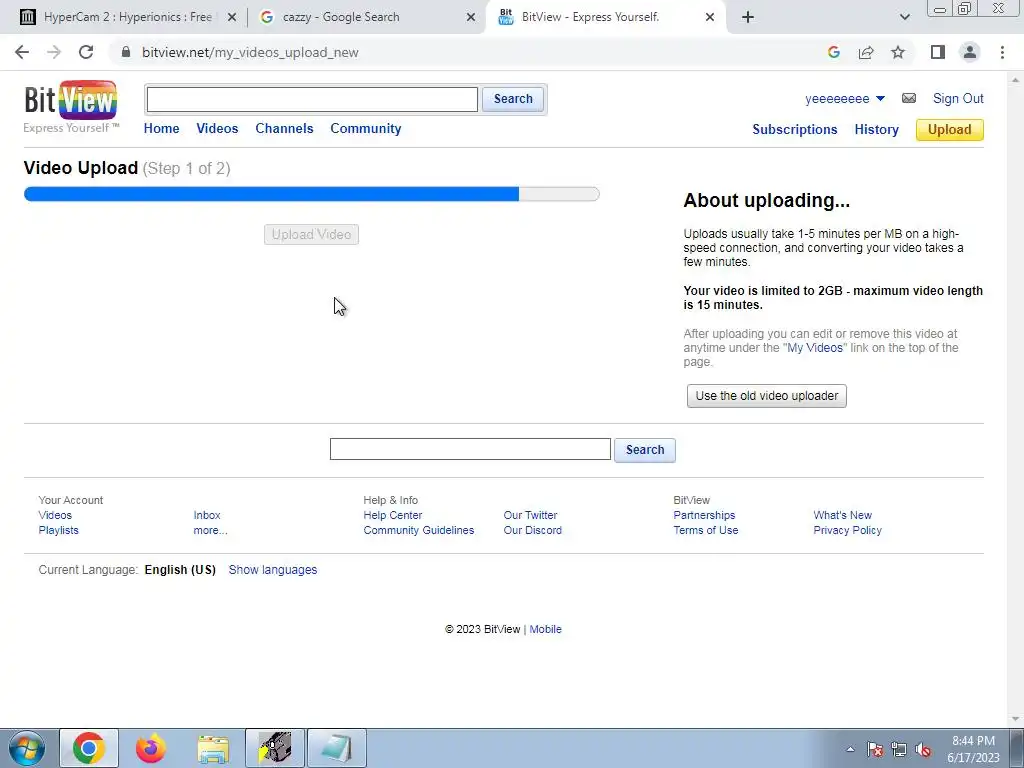Open History link

(876, 129)
